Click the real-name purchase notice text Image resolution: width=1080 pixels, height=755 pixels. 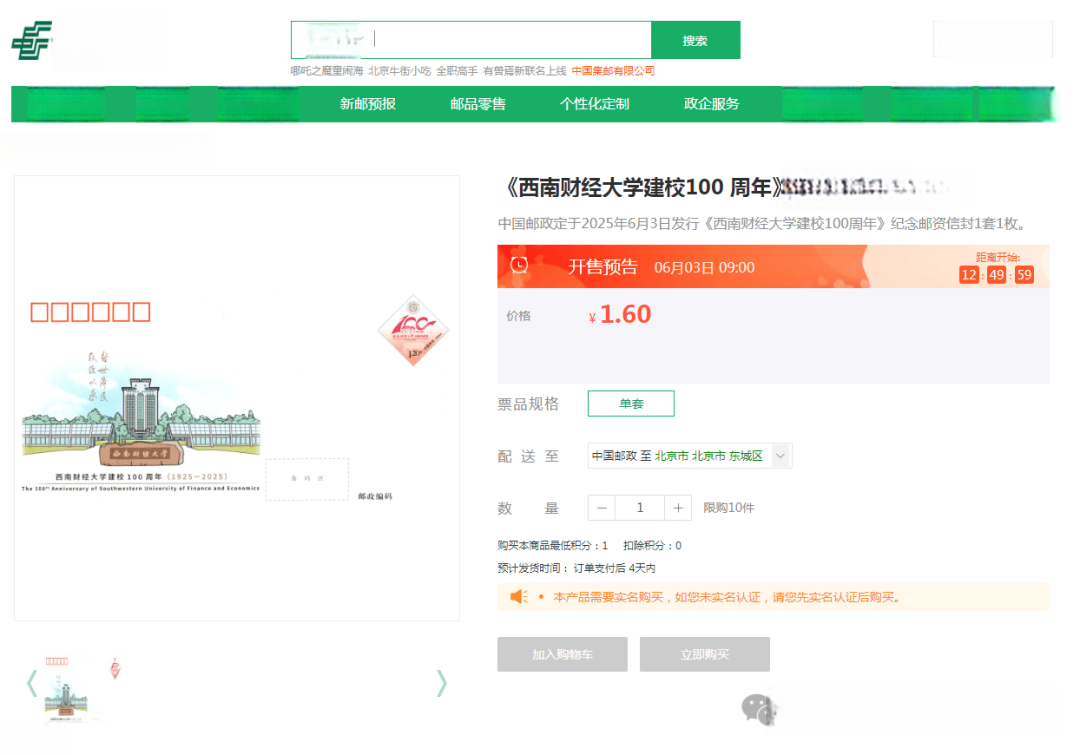click(x=726, y=597)
